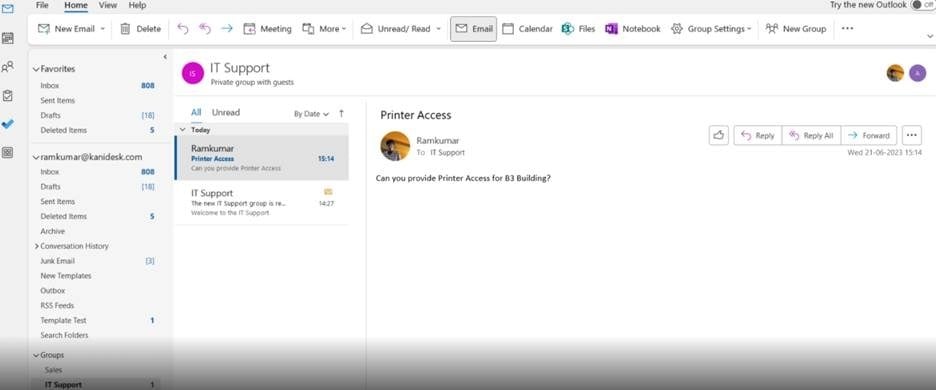Toggle the Try the new Outlook switch
936x390 pixels.
point(924,5)
